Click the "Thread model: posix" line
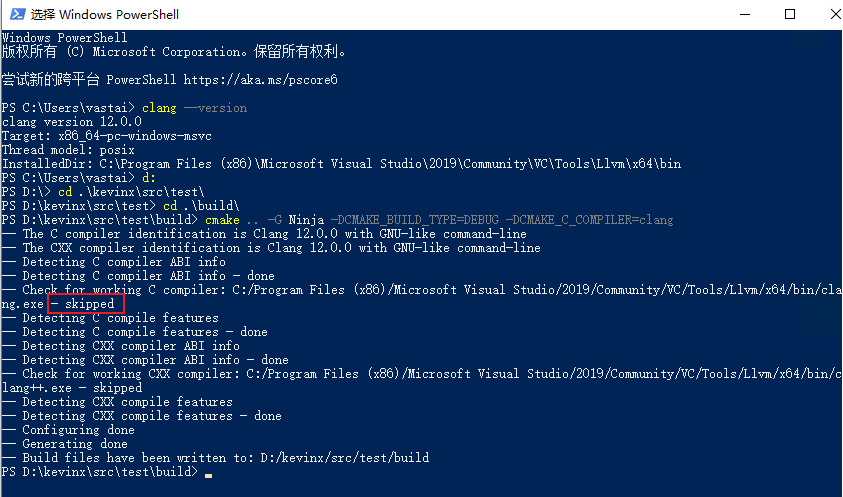This screenshot has width=843, height=497. pyautogui.click(x=69, y=149)
